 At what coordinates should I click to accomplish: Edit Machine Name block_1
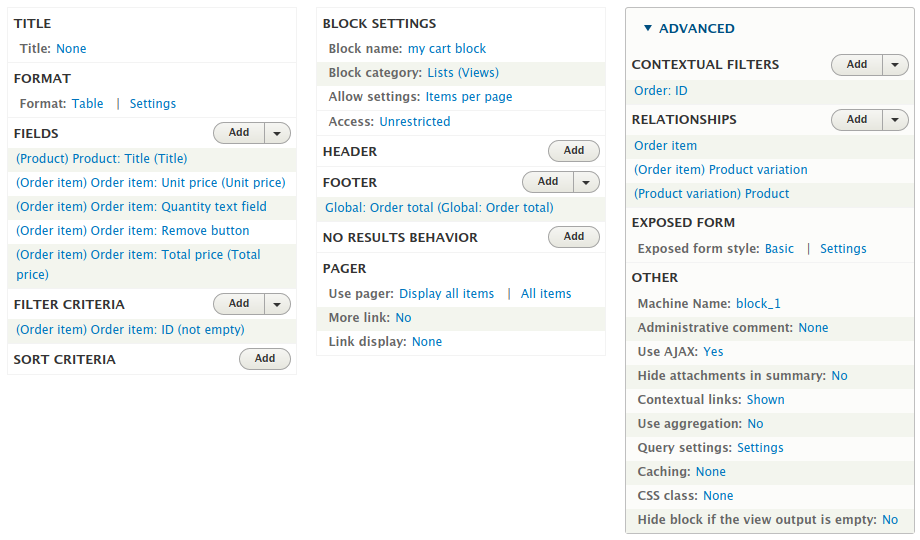point(758,303)
